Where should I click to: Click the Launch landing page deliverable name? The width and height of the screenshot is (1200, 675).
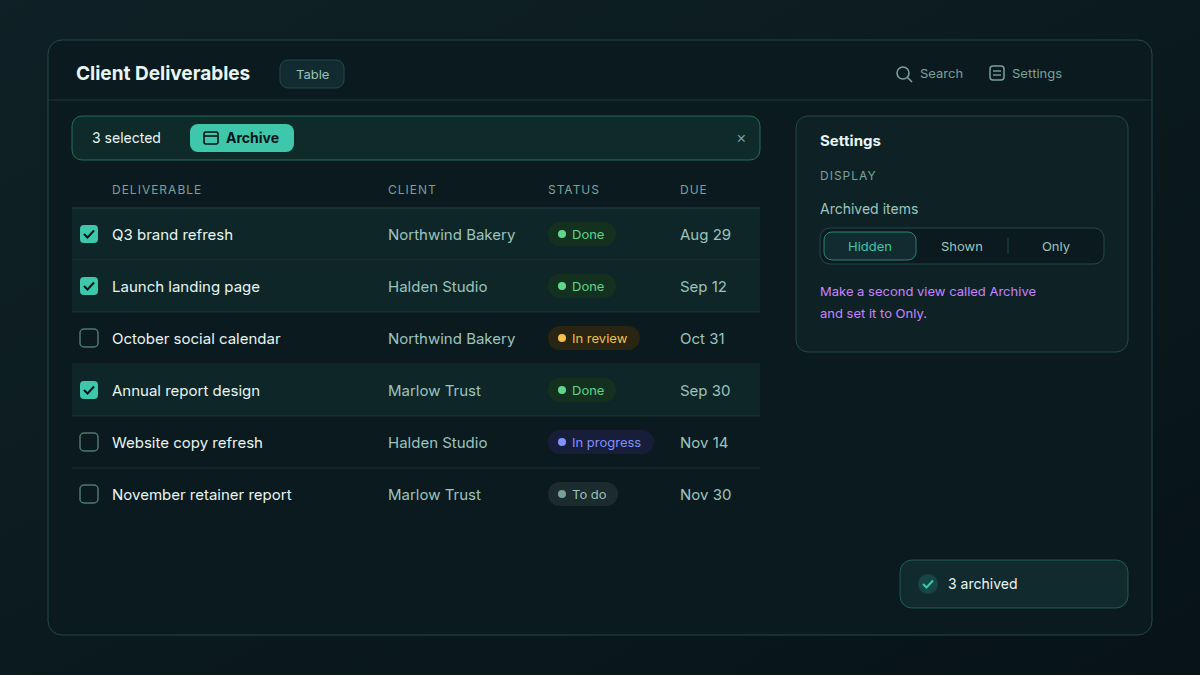click(186, 286)
